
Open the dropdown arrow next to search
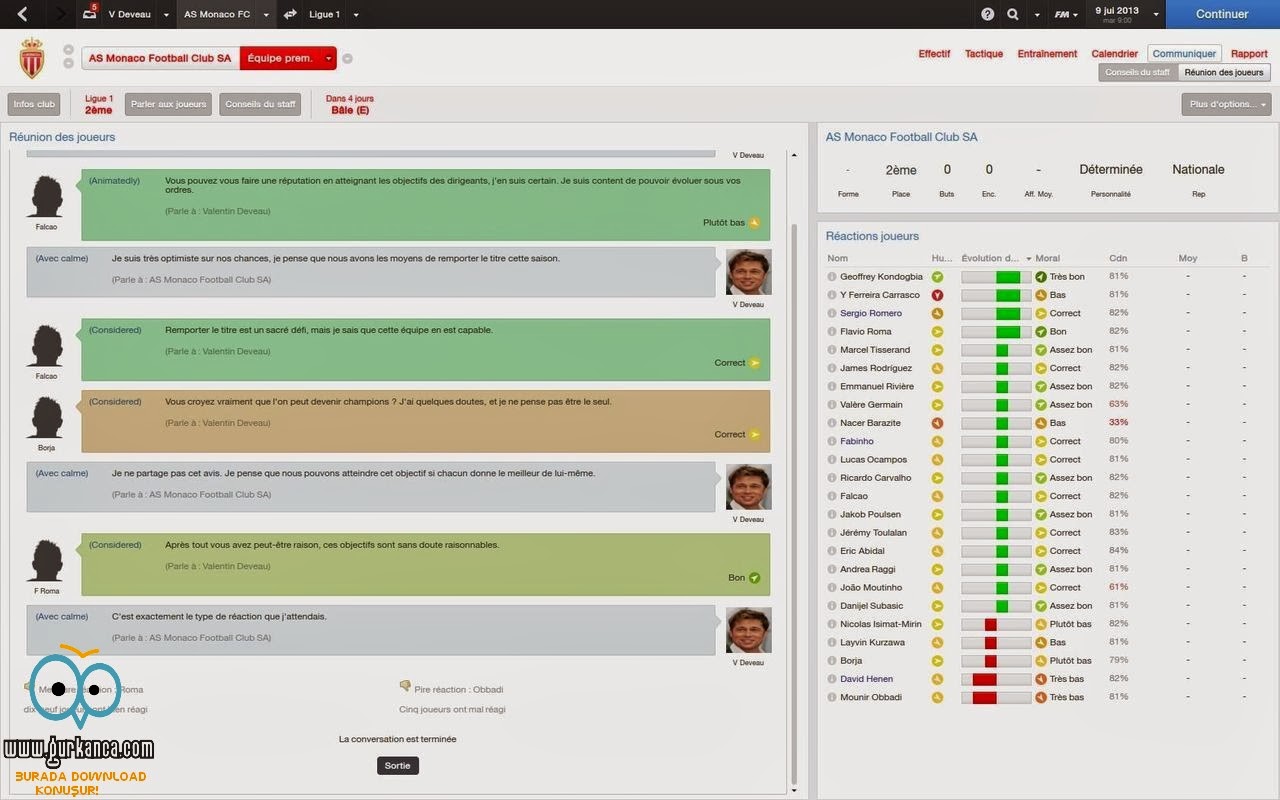1036,15
